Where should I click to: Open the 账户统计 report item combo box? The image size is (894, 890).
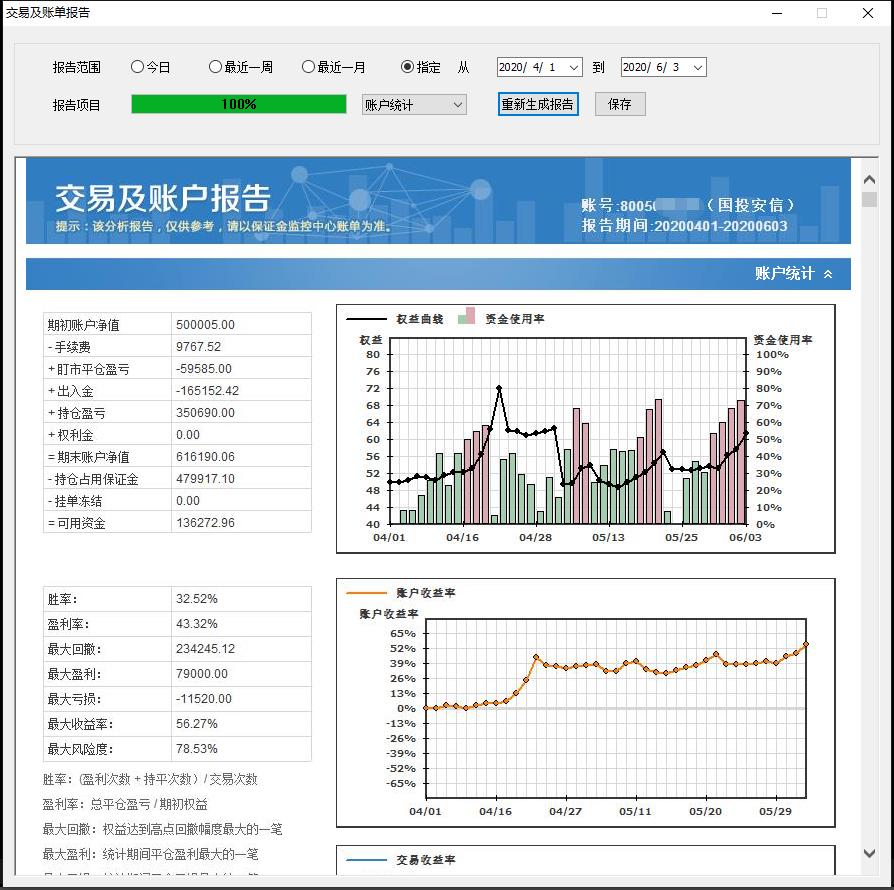[x=459, y=105]
